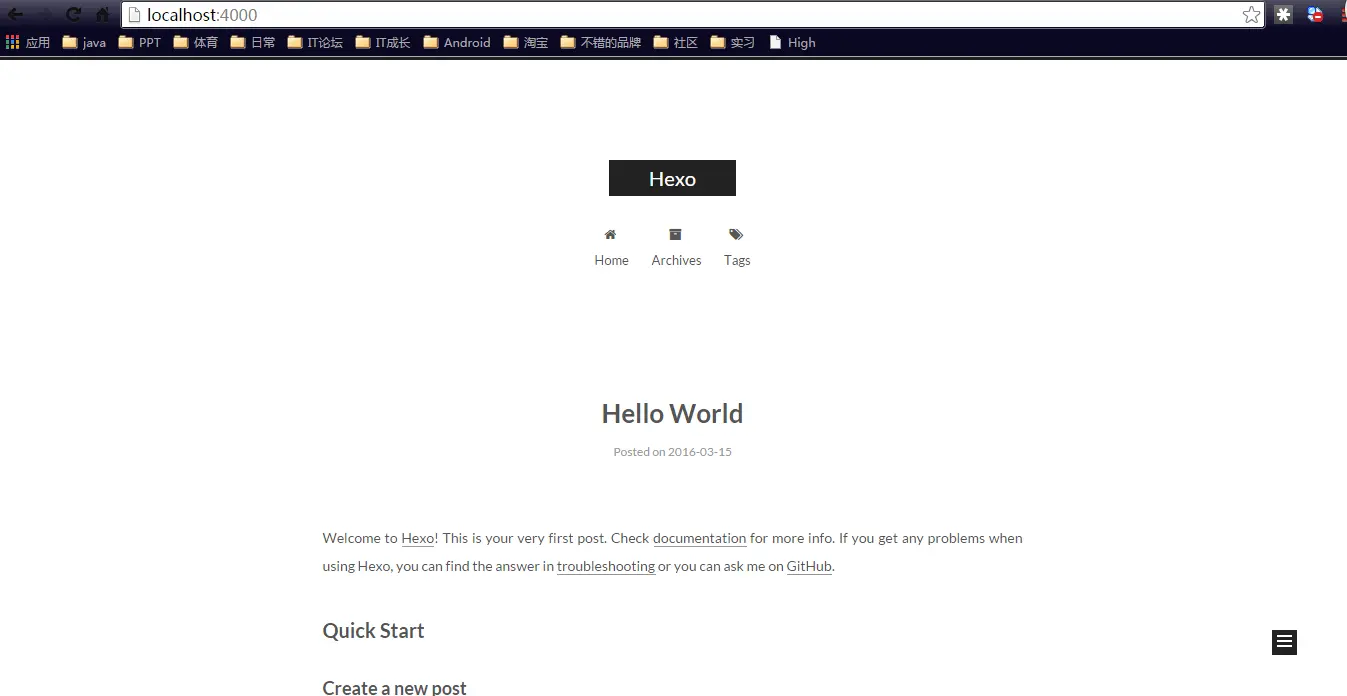The height and width of the screenshot is (696, 1347).
Task: Follow the documentation link
Action: point(700,538)
